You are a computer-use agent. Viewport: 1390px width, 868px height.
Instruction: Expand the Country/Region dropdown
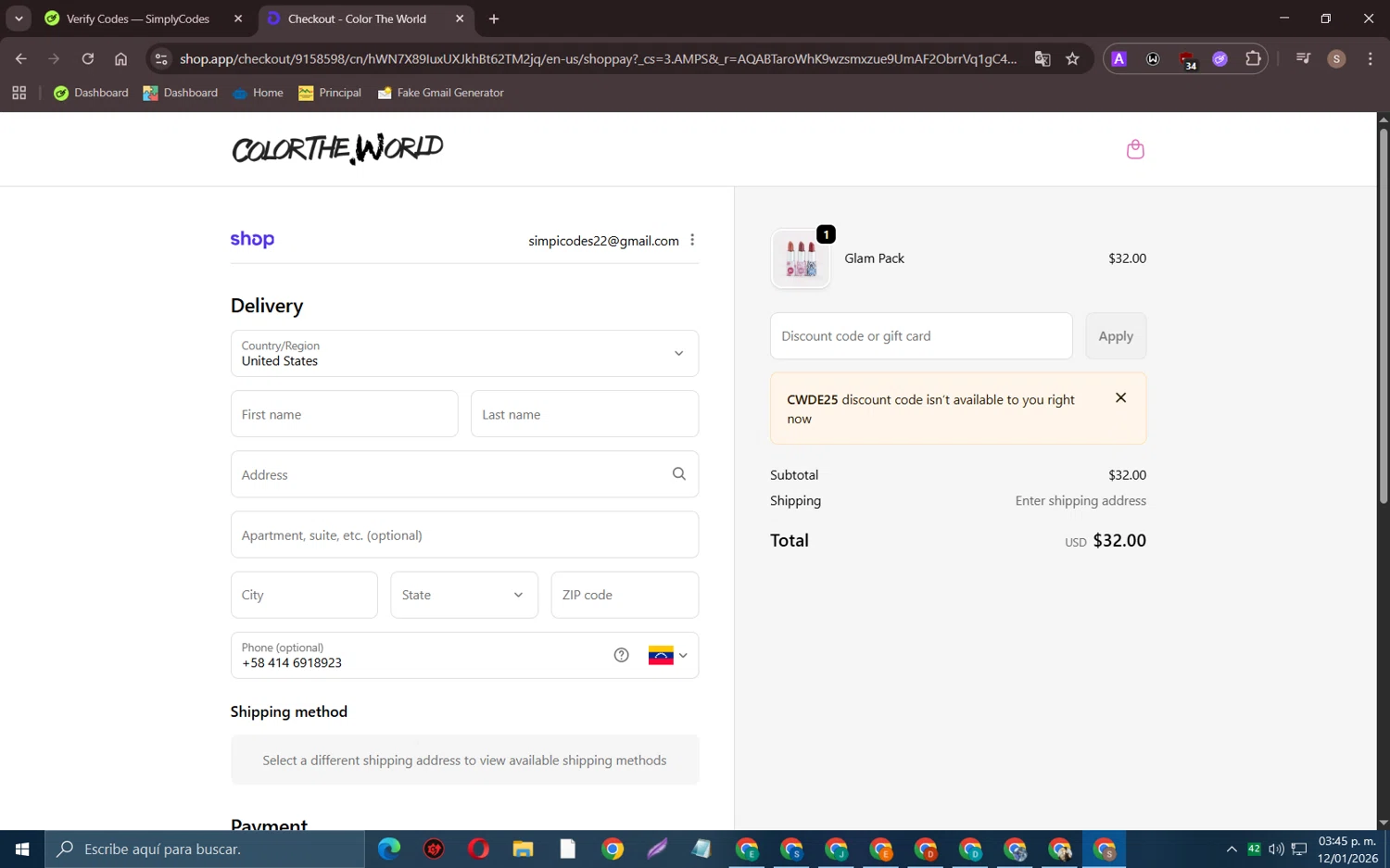(x=464, y=353)
